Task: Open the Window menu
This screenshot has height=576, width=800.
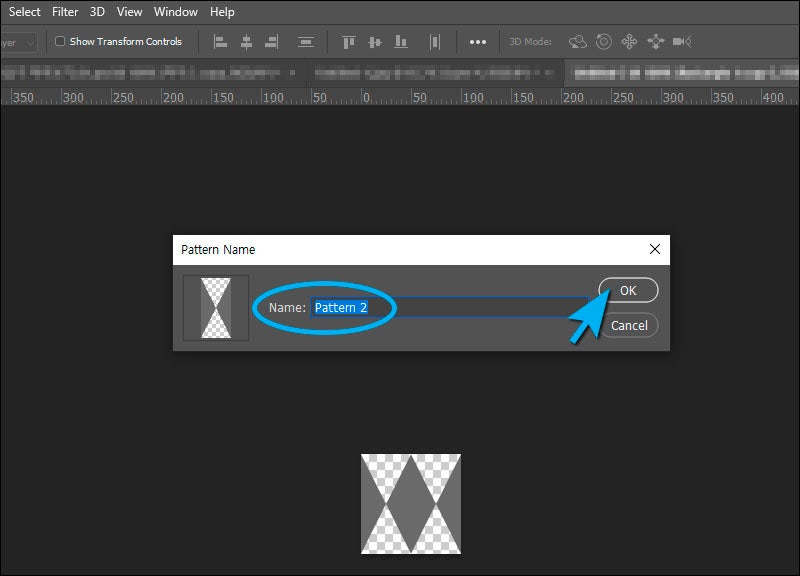Action: (176, 12)
